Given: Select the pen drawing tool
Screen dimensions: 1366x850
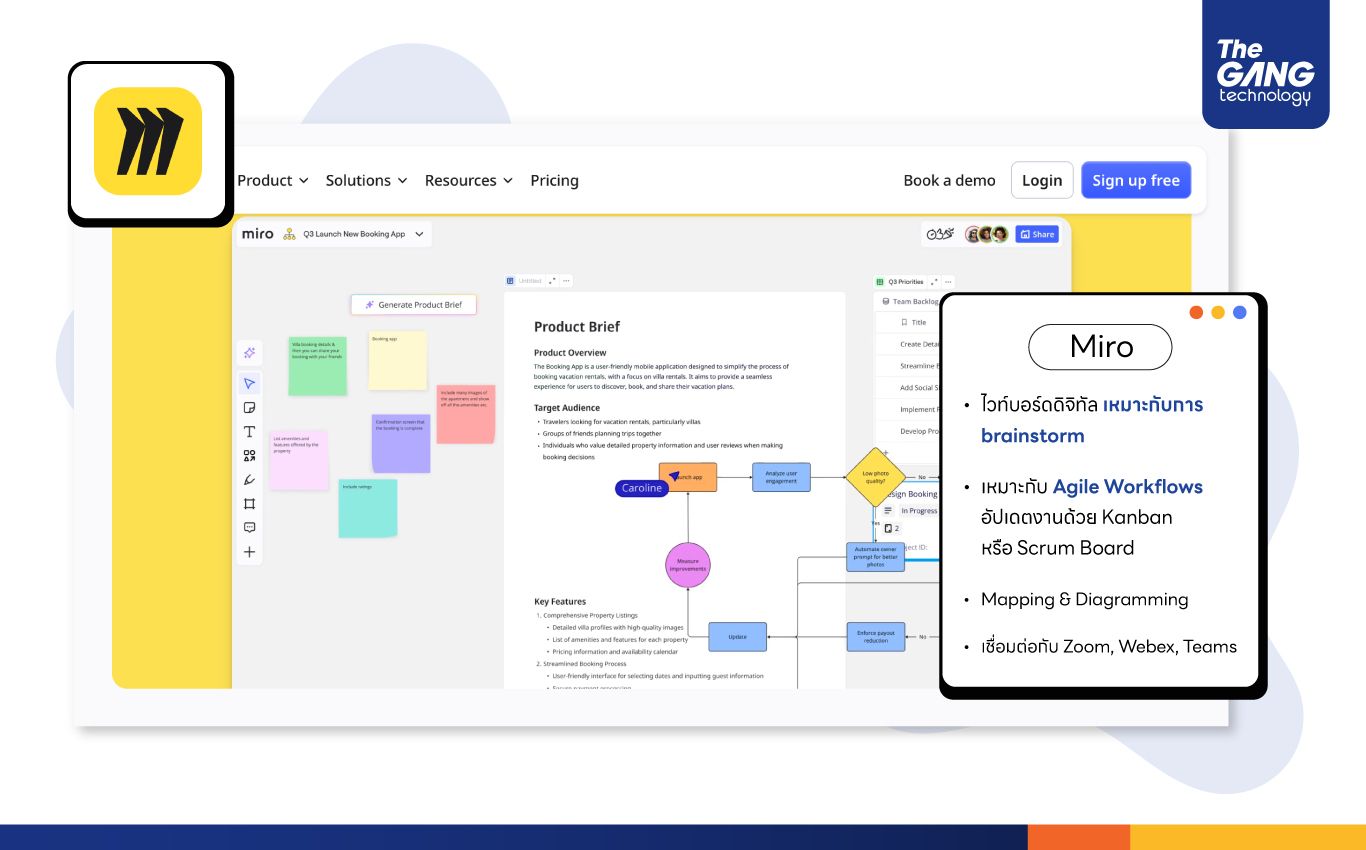Looking at the screenshot, I should click(x=249, y=480).
